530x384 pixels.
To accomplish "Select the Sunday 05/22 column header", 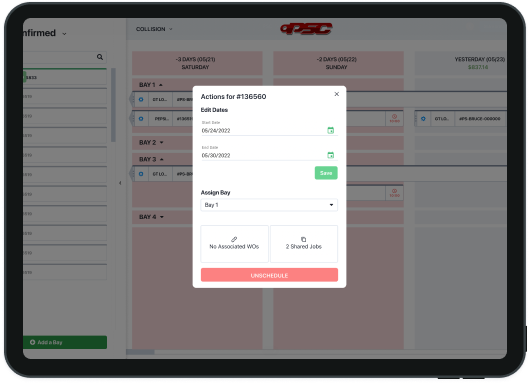I will tap(338, 63).
